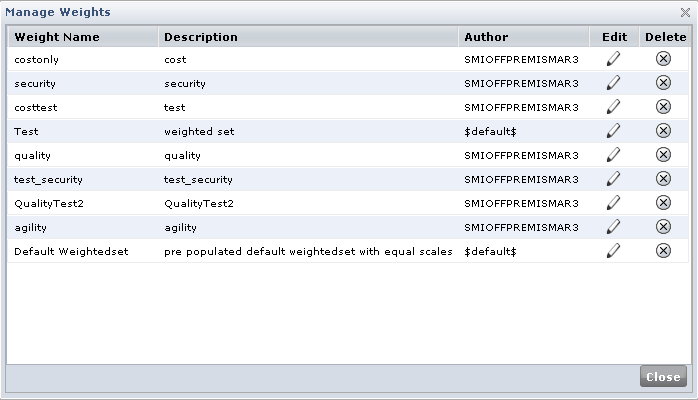Open editor for the Test weight

(x=613, y=131)
